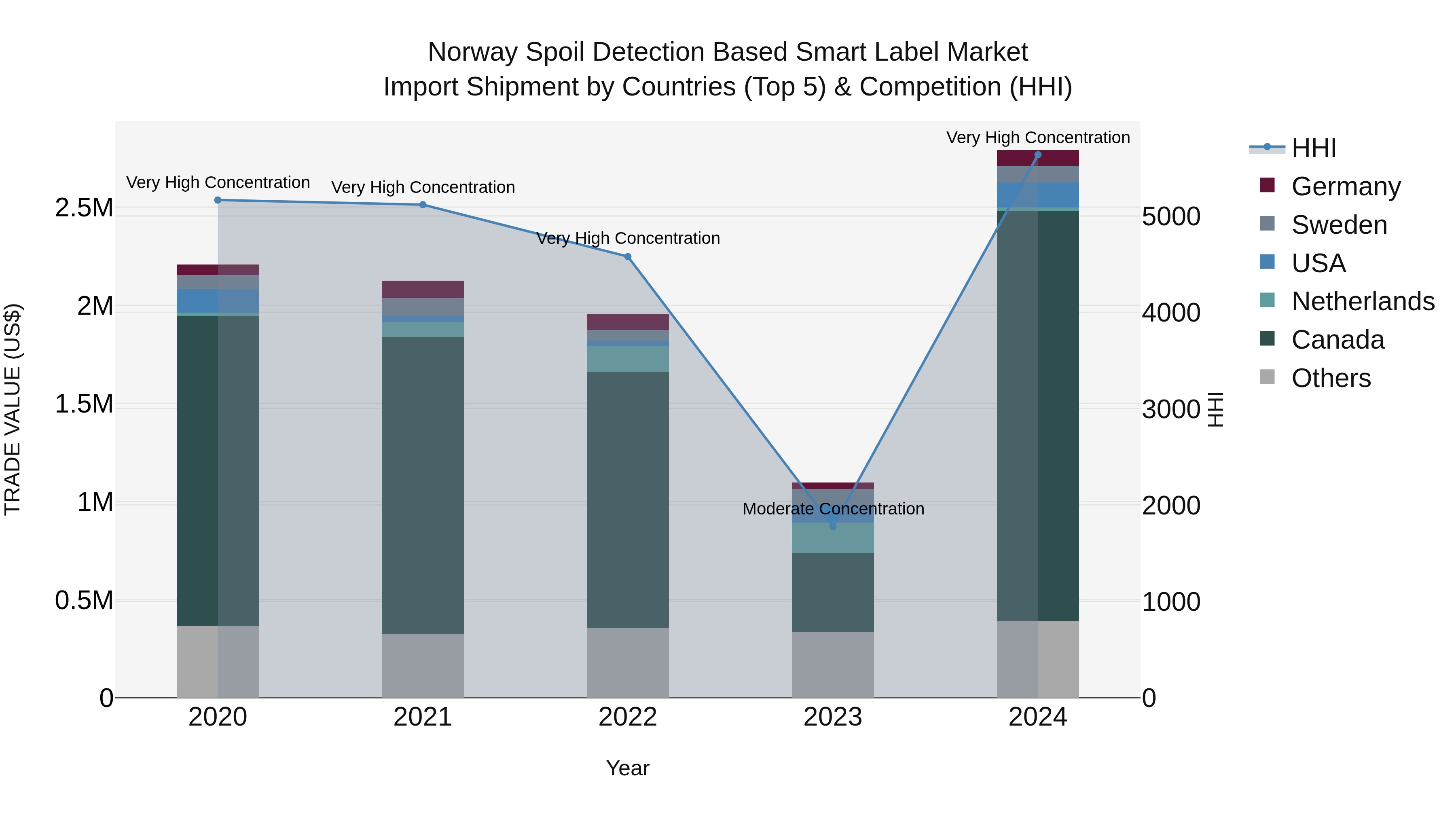
Task: Select the 2023 HHI data point
Action: (x=833, y=526)
